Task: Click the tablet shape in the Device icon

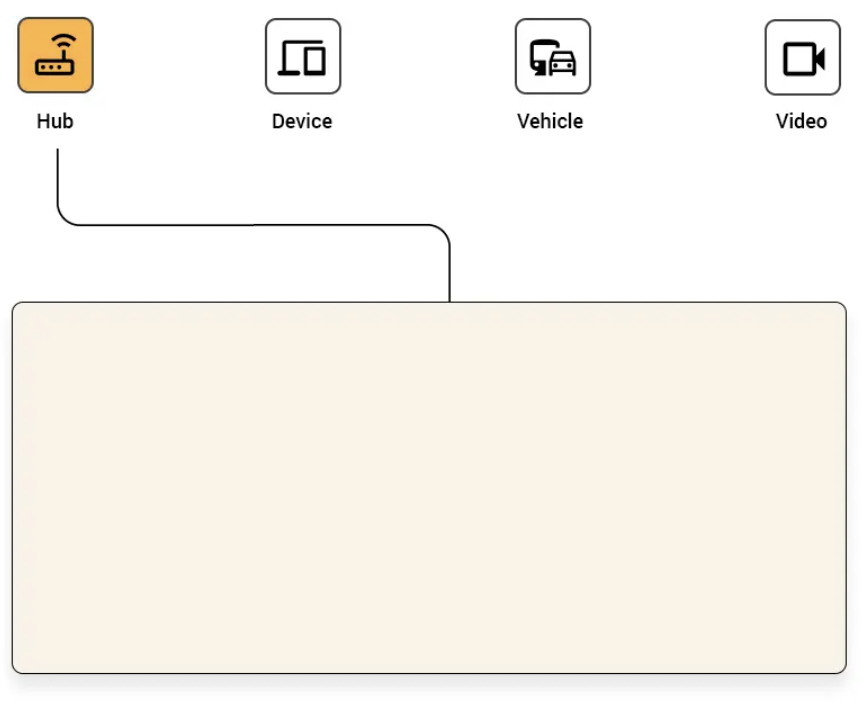Action: 315,60
